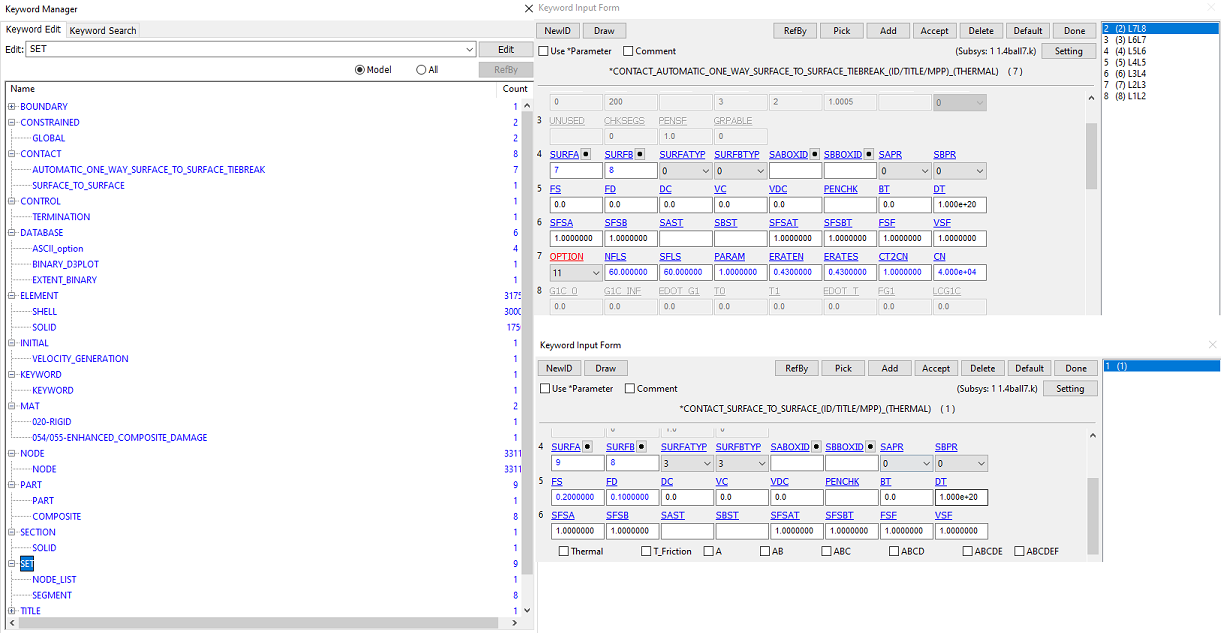Image resolution: width=1221 pixels, height=633 pixels.
Task: Select 054/055-ENHANCED_COMPOSITE_DAMAGE under MAT
Action: 120,438
